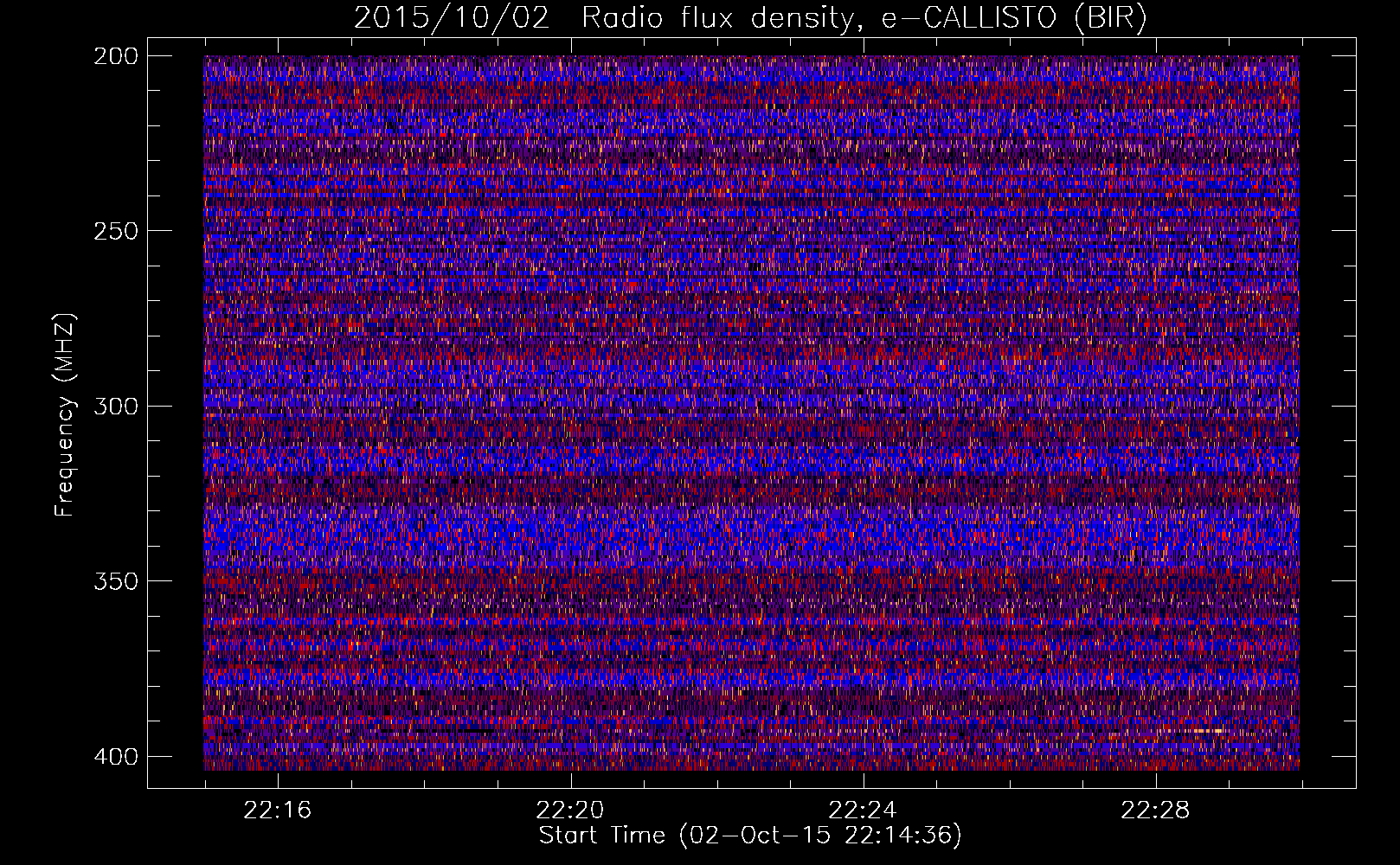This screenshot has height=865, width=1400.
Task: Click the 22:28 time tick label
Action: (1155, 811)
